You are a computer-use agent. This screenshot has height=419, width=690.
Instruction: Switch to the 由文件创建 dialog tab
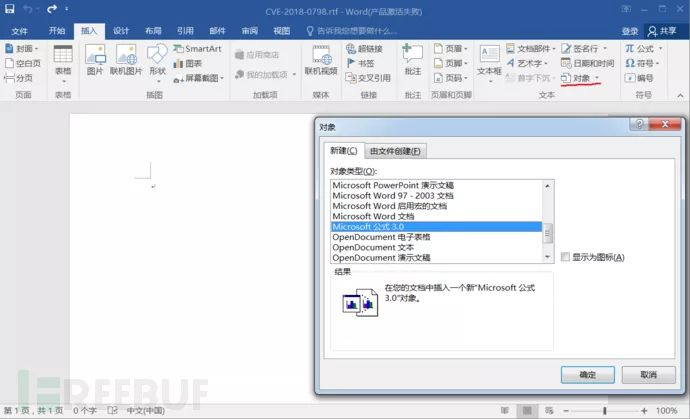395,151
